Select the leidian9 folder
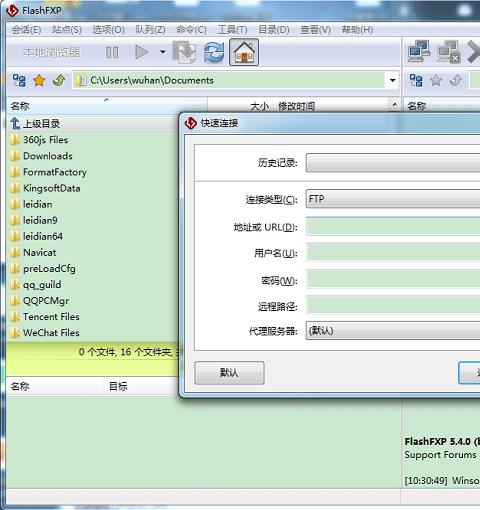The width and height of the screenshot is (480, 510). [93, 220]
